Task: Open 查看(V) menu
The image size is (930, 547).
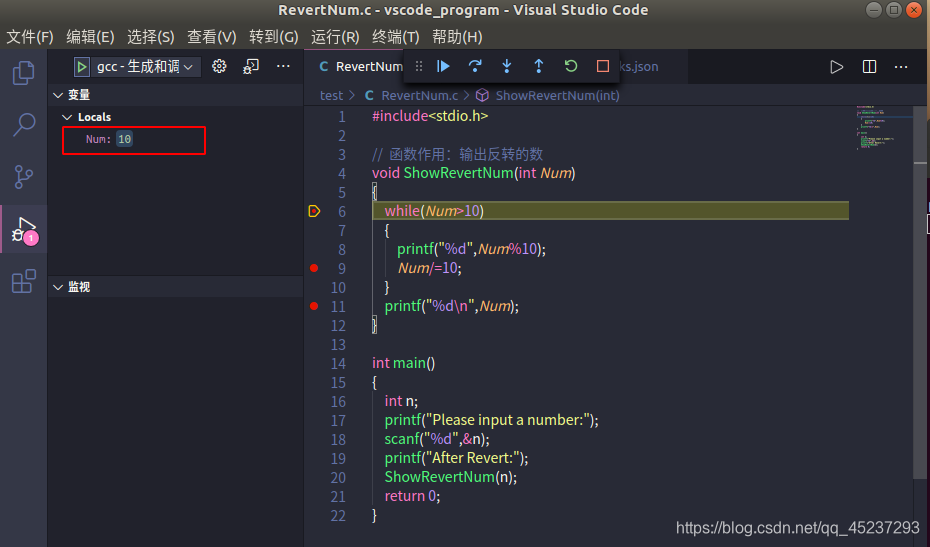Action: (x=212, y=37)
